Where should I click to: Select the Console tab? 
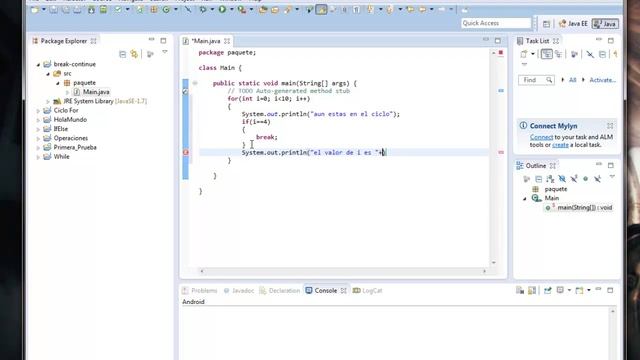click(326, 291)
